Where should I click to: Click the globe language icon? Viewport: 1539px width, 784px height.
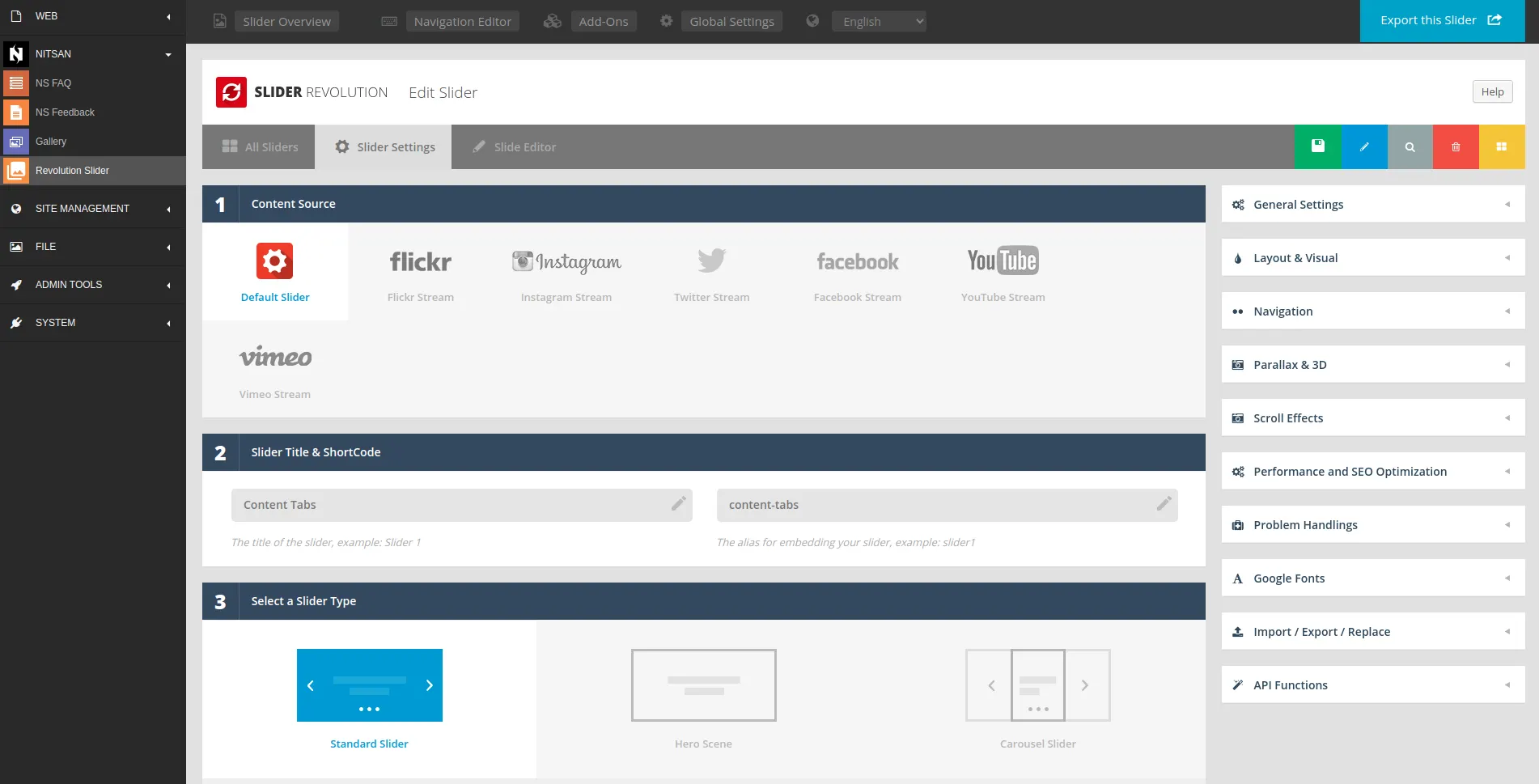tap(812, 21)
